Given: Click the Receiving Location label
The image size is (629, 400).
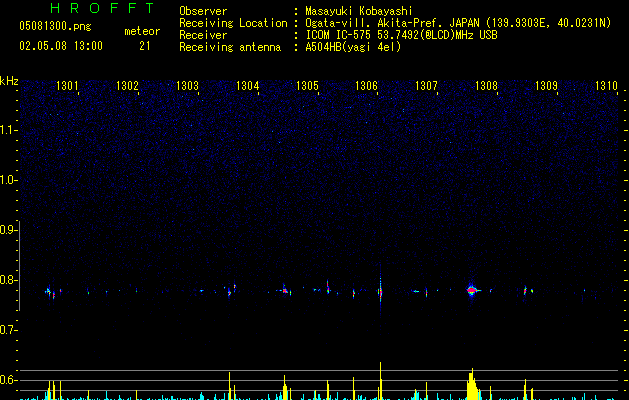Looking at the screenshot, I should click(233, 23).
